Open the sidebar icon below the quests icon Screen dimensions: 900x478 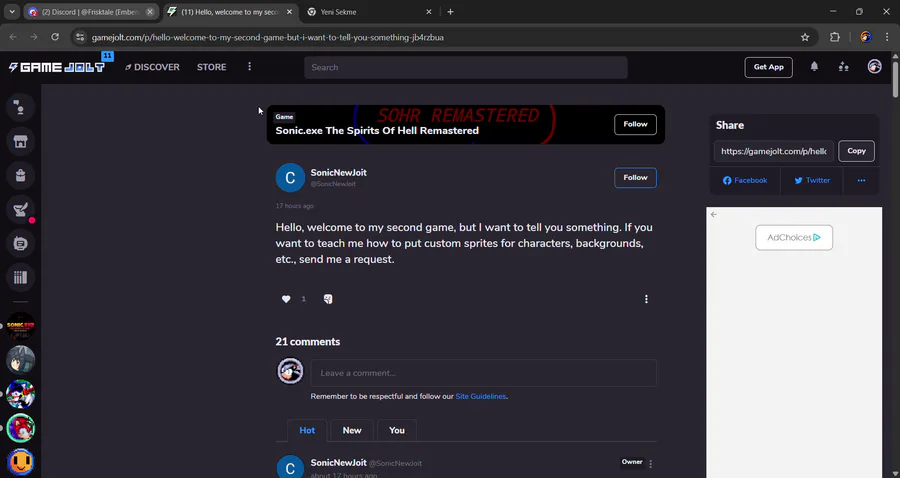pyautogui.click(x=20, y=243)
